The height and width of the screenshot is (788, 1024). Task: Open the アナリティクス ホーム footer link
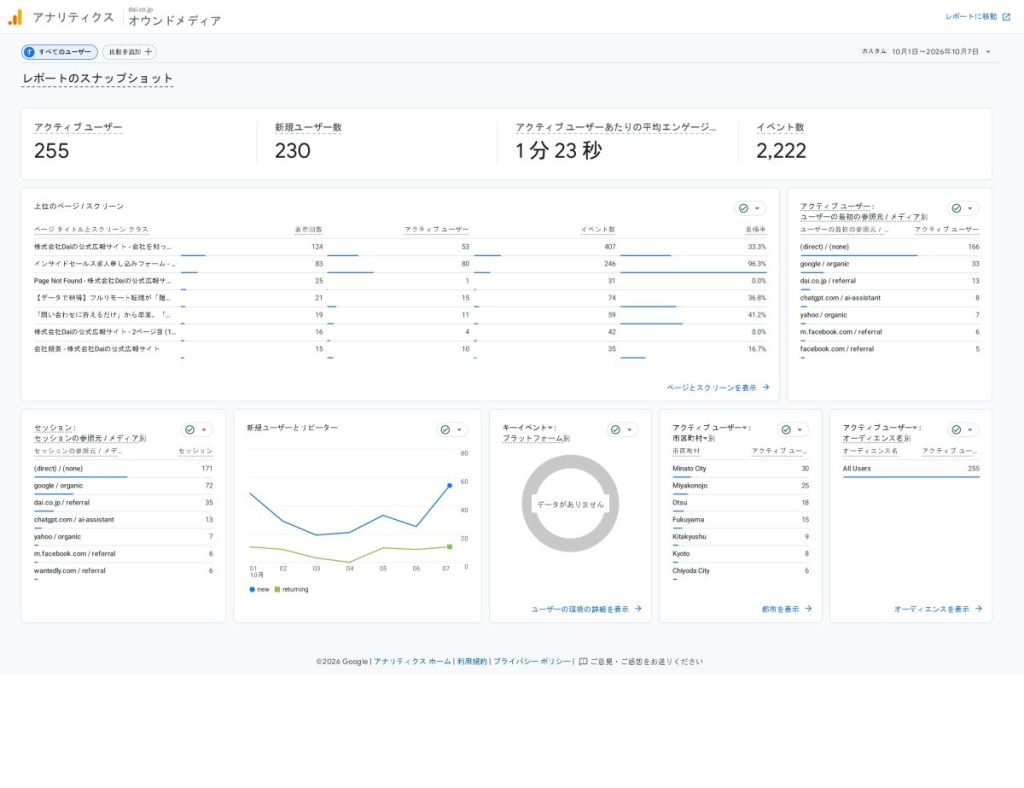coord(412,661)
